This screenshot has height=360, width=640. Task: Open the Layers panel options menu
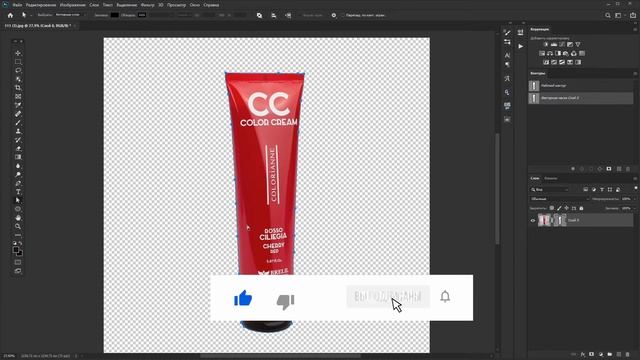tap(635, 178)
